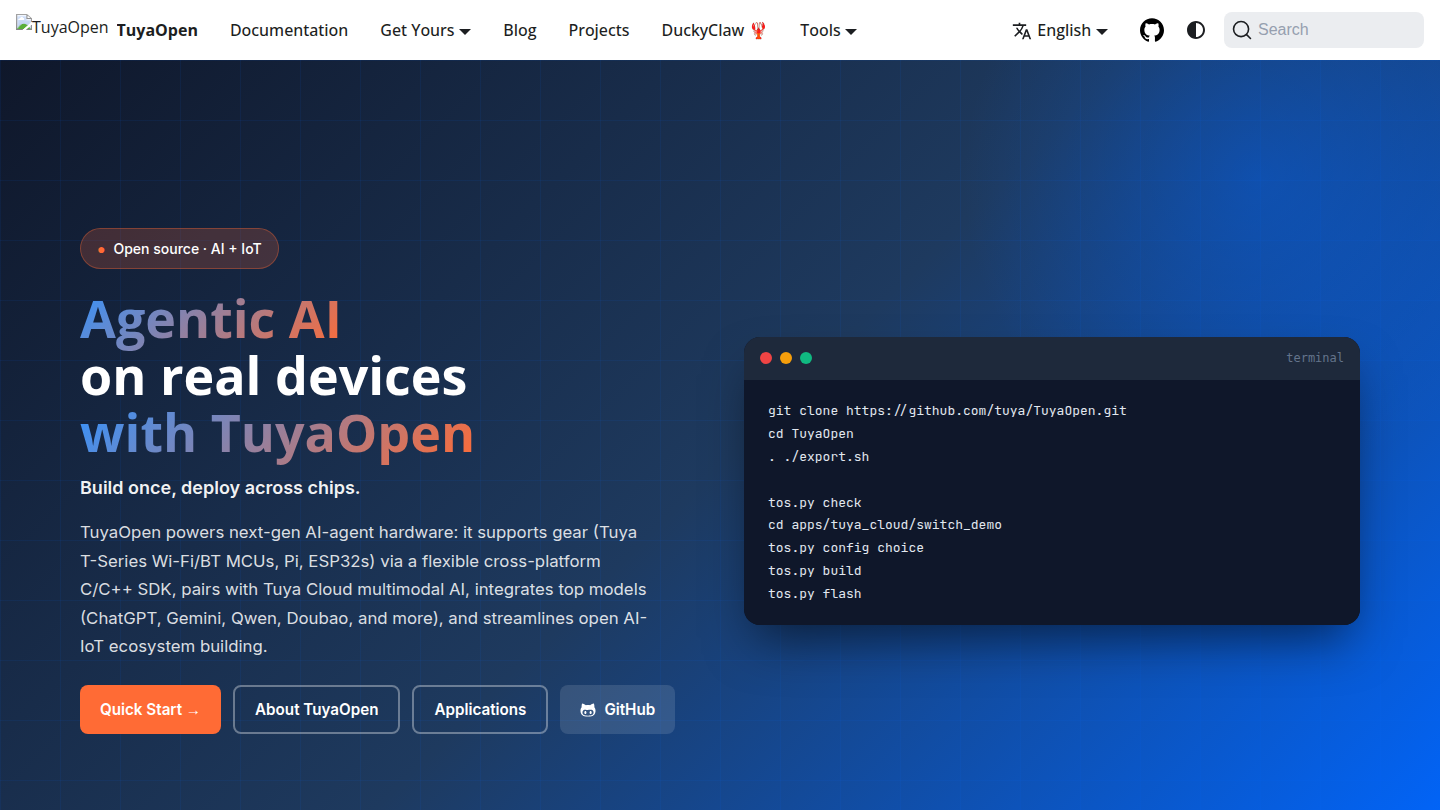Screen dimensions: 1440x810
Task: Click "Build once, deploy across chips." tagline
Action: 220,488
